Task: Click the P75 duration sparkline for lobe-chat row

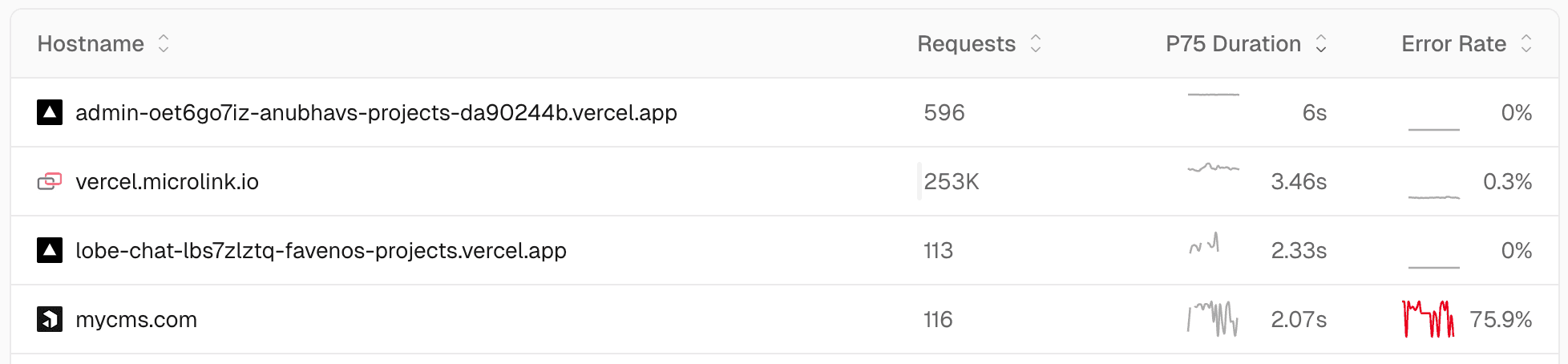Action: click(1204, 244)
